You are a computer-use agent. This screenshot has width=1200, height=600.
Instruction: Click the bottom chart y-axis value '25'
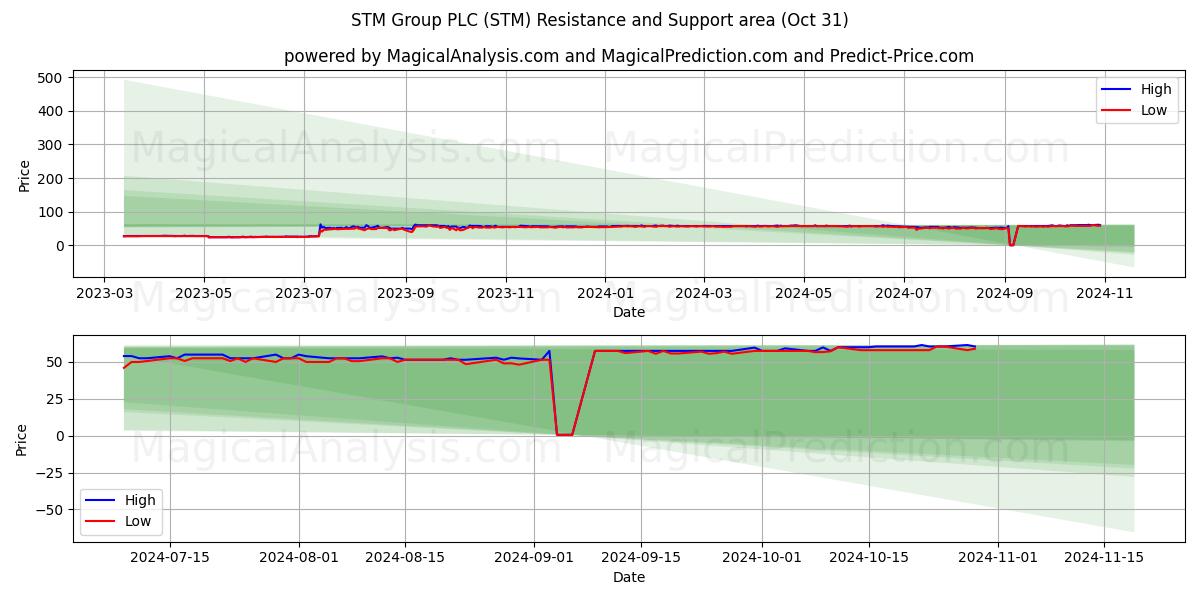[x=56, y=399]
